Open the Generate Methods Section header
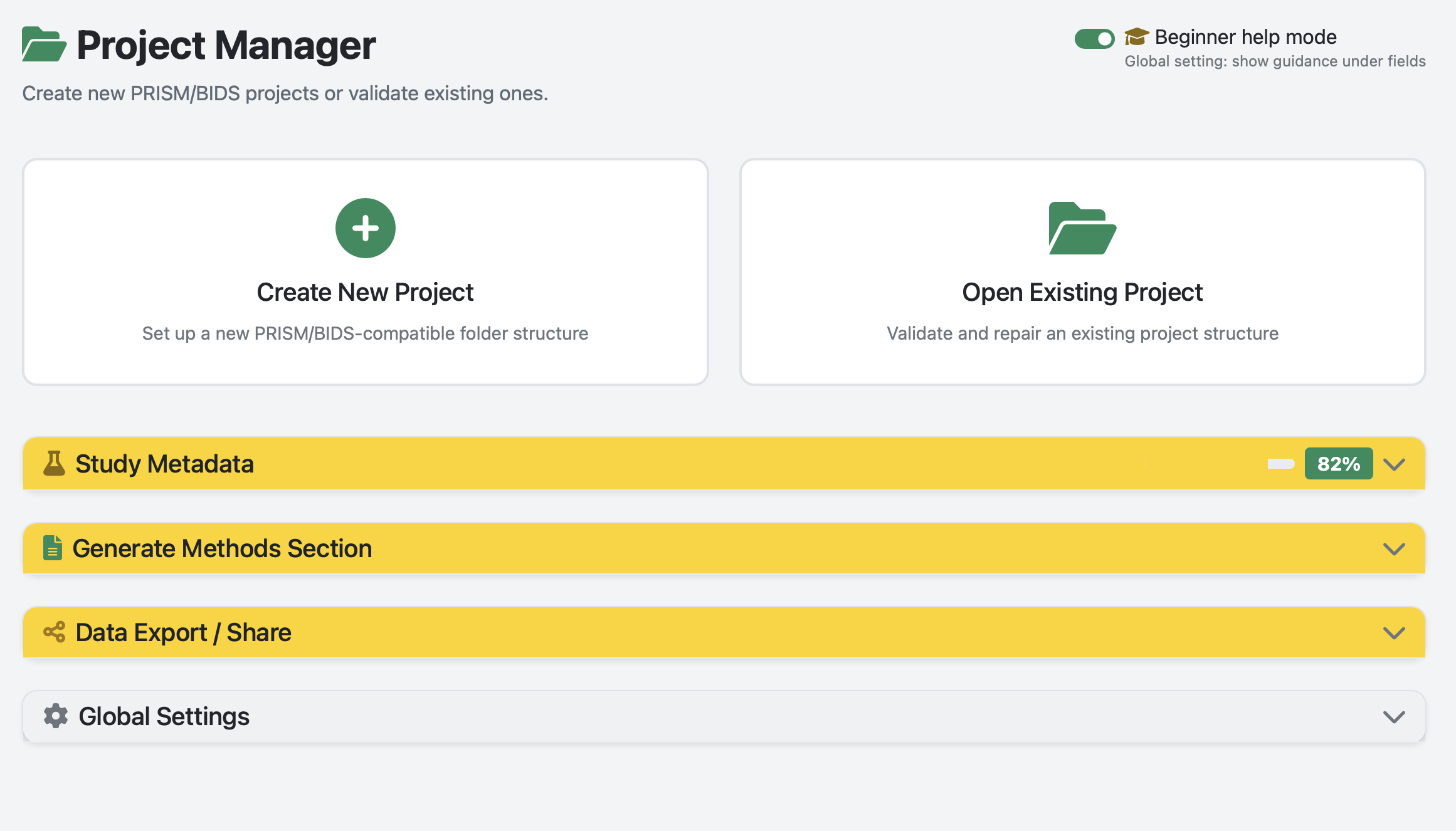This screenshot has height=831, width=1456. (x=724, y=548)
